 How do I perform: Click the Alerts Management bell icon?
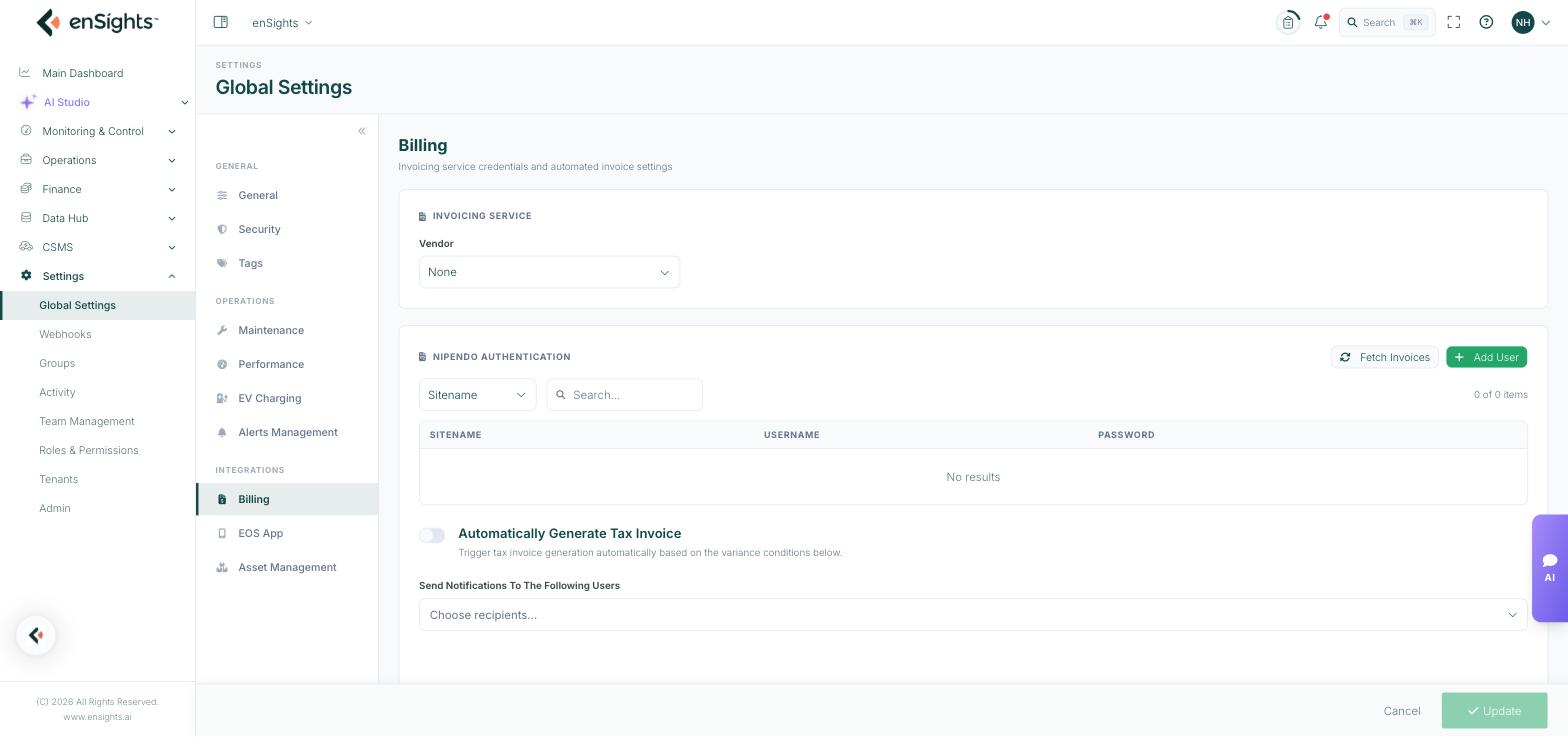click(x=222, y=432)
